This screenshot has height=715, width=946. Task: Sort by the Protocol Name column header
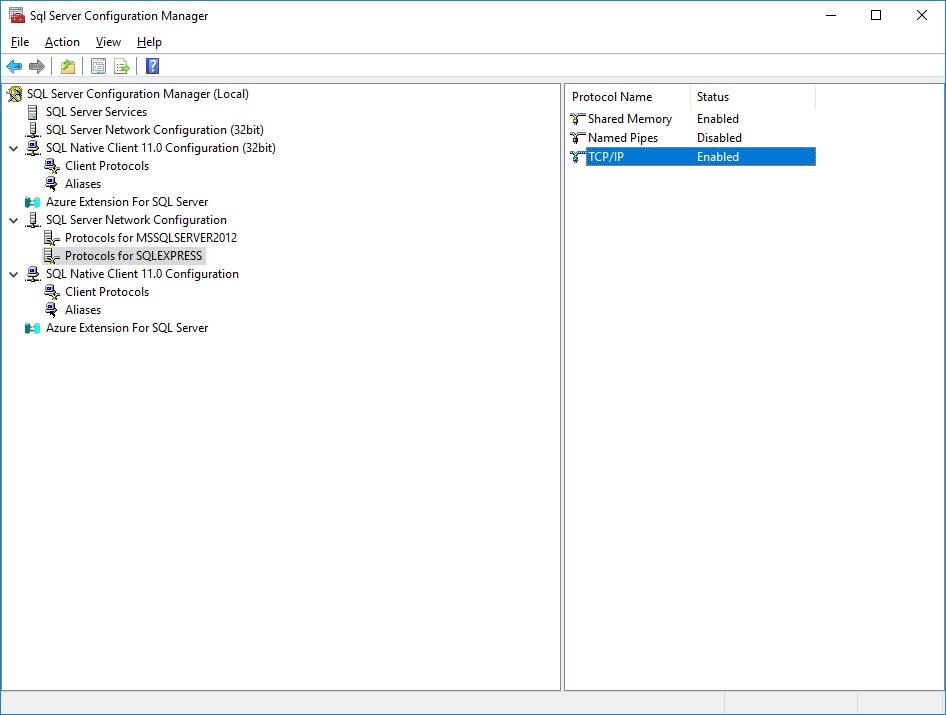pos(629,97)
